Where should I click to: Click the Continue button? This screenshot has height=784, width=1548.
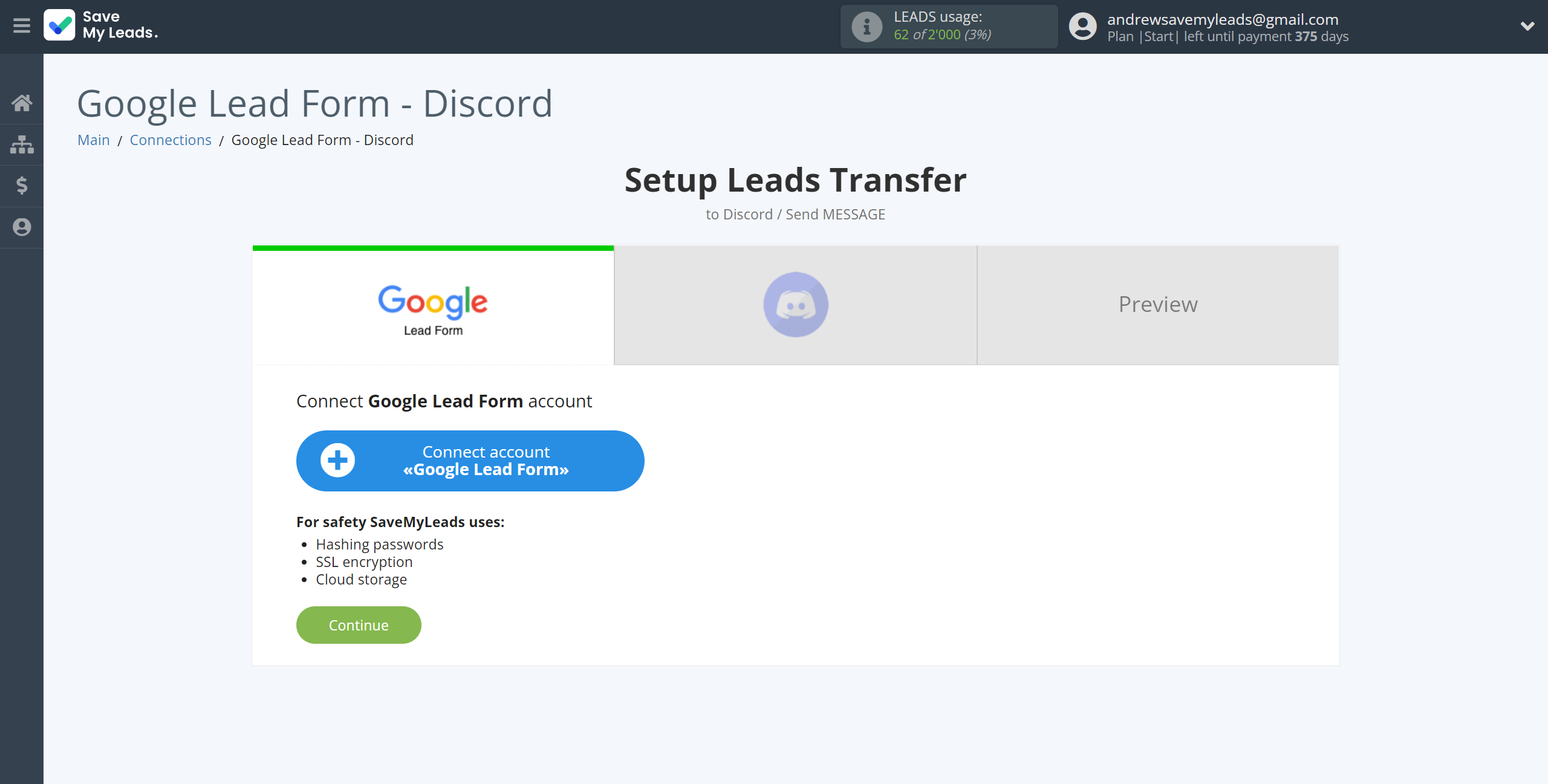tap(358, 625)
